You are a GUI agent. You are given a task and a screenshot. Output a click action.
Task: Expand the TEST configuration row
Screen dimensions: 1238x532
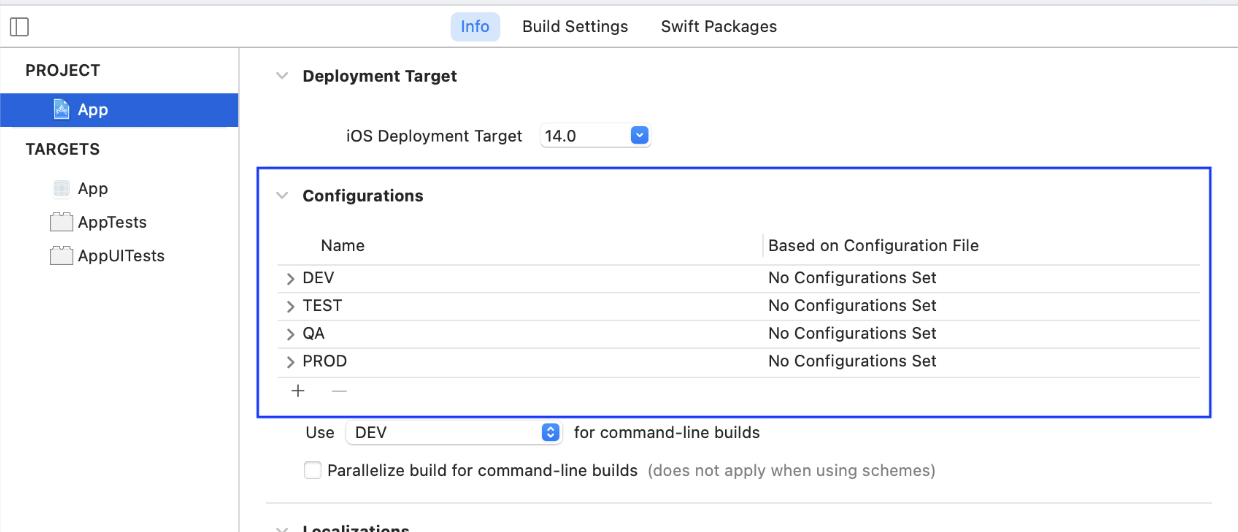(x=291, y=306)
